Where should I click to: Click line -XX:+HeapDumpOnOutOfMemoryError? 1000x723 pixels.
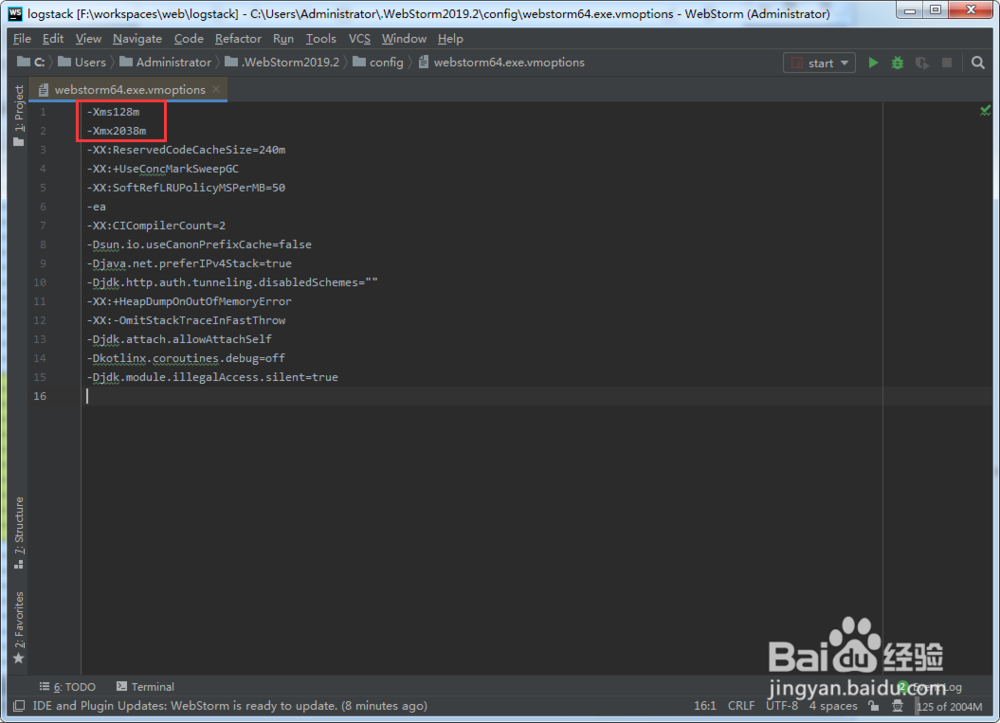coord(189,301)
